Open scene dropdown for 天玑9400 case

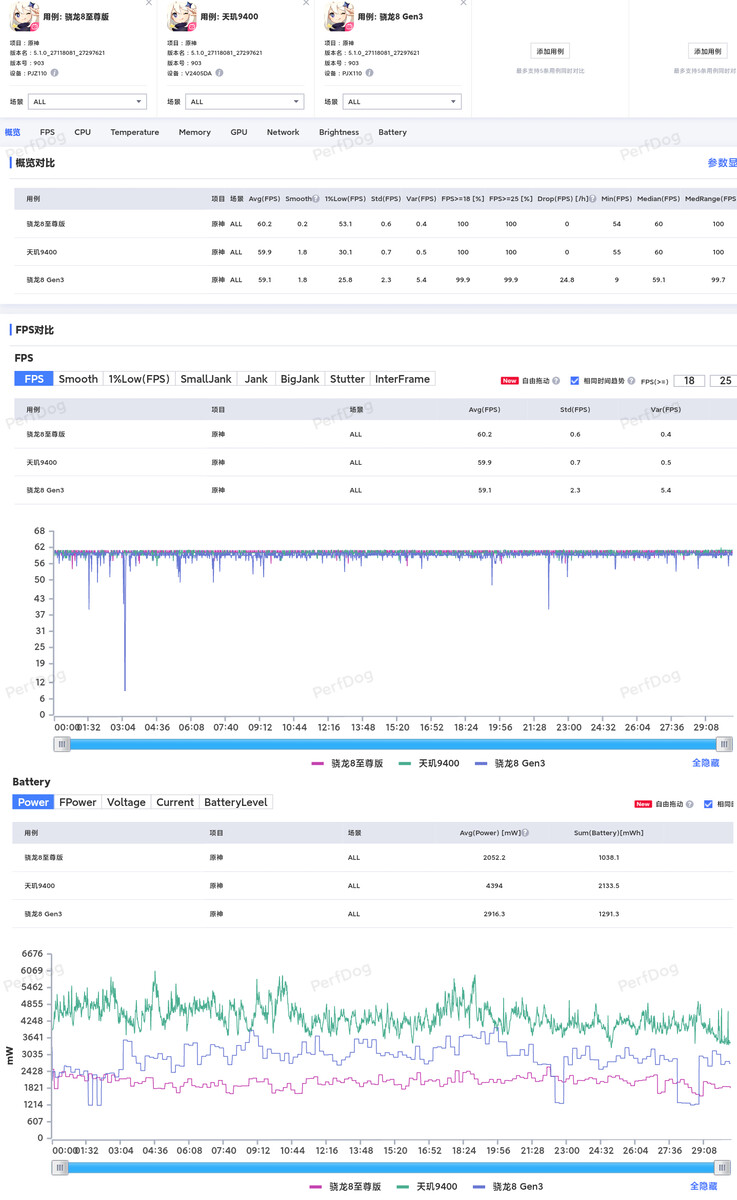coord(246,102)
